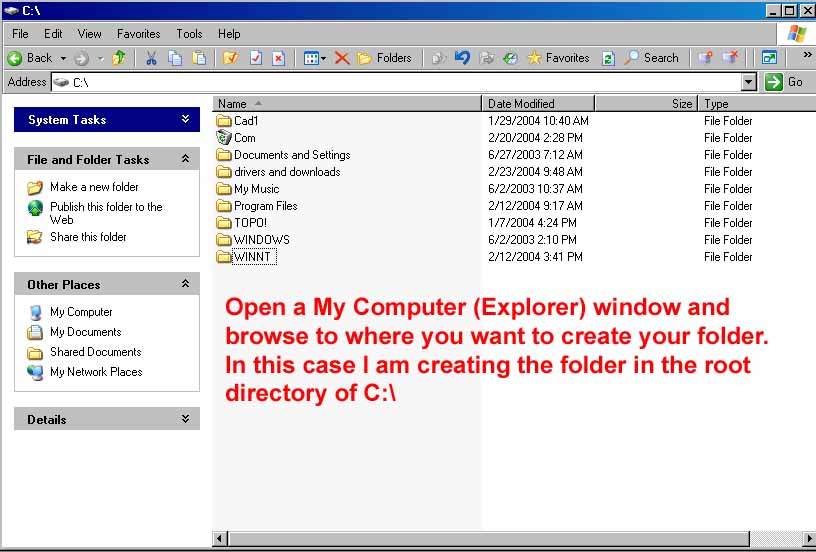Toggle the Folders pane button
This screenshot has height=552, width=816.
pyautogui.click(x=384, y=58)
